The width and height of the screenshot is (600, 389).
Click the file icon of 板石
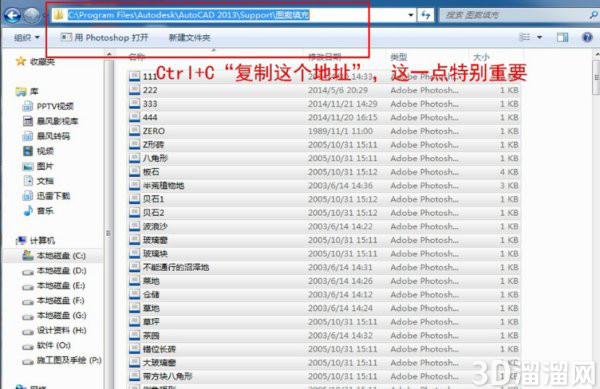tap(134, 172)
